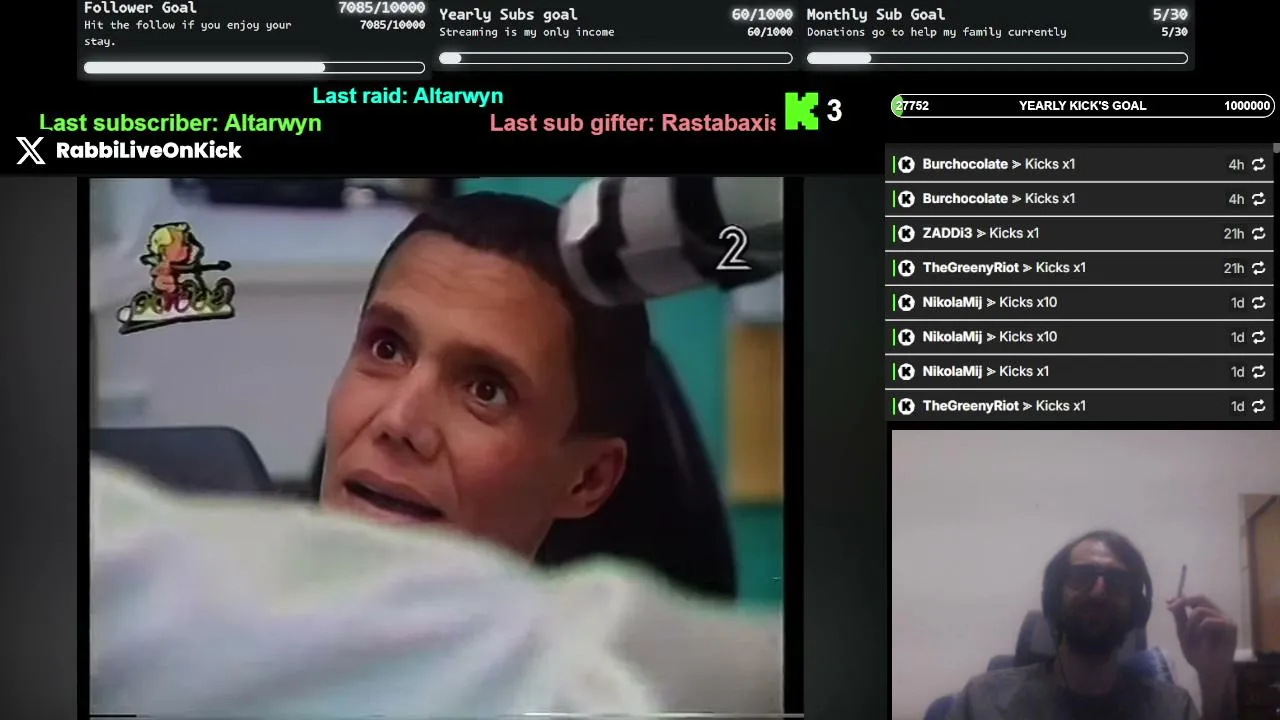Click the repeat icon in ZADDi3's row
1280x720 pixels.
click(x=1258, y=234)
